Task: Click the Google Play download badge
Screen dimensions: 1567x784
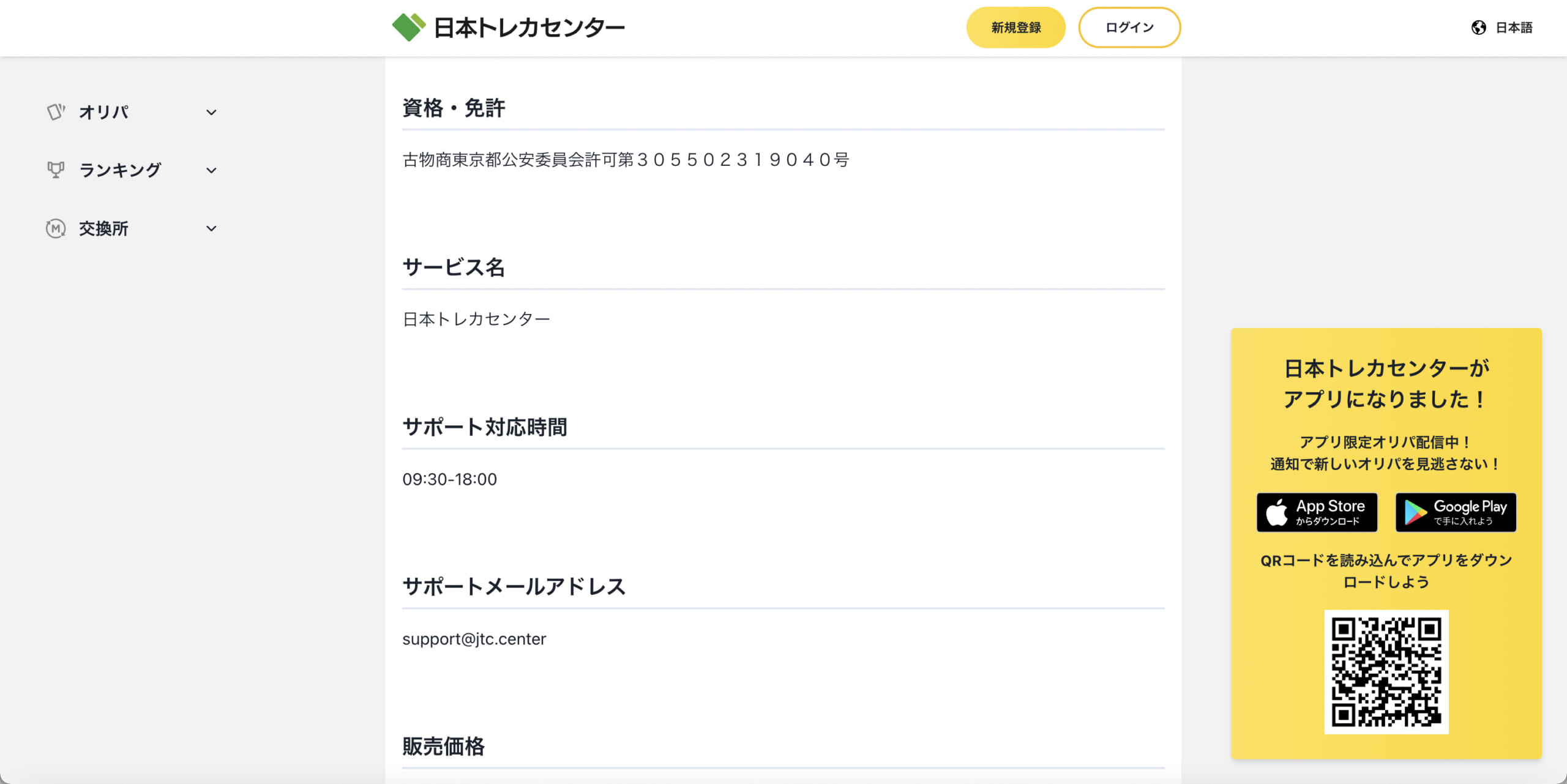Action: 1456,512
